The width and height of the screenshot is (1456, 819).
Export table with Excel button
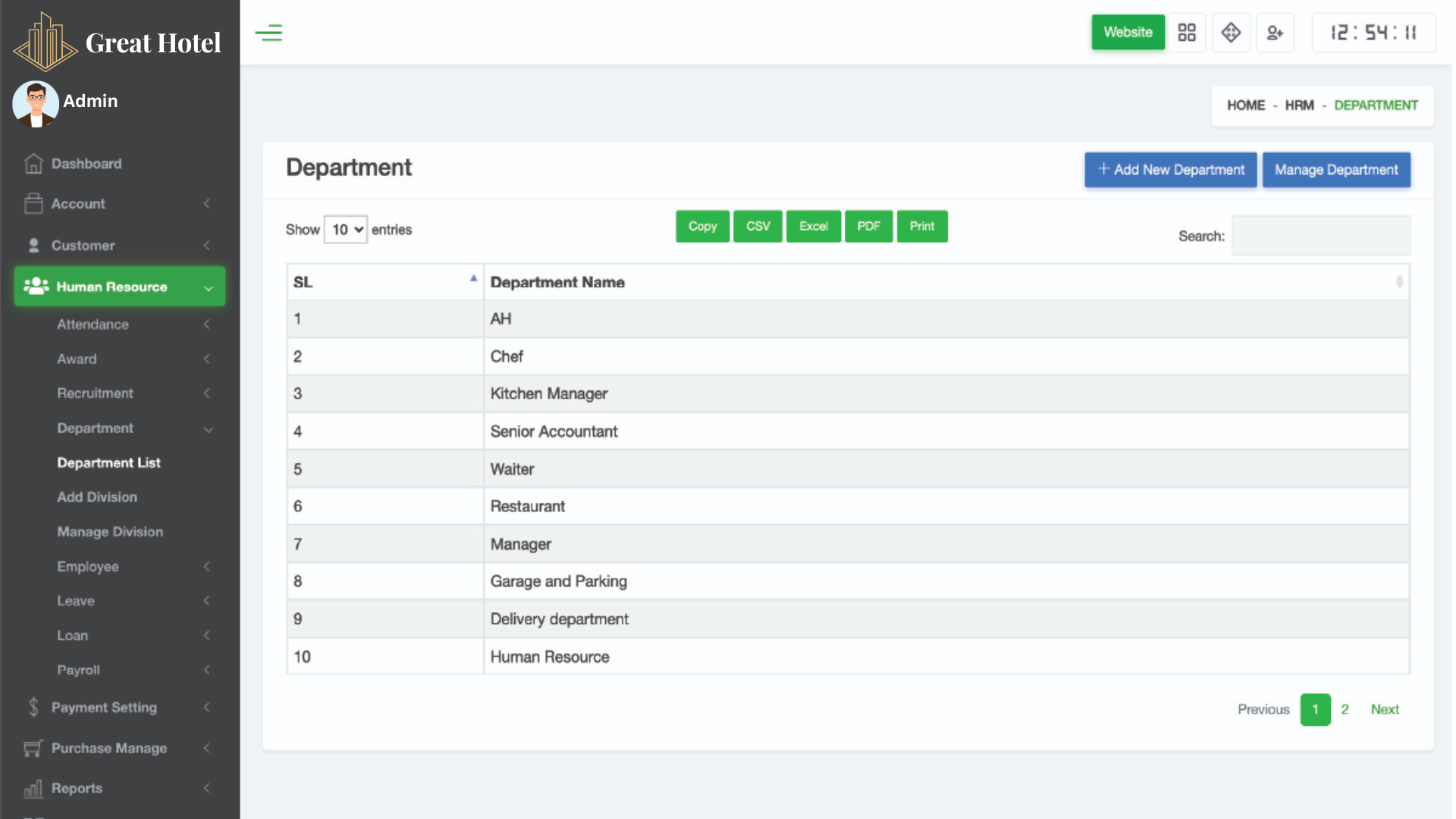[x=813, y=227]
